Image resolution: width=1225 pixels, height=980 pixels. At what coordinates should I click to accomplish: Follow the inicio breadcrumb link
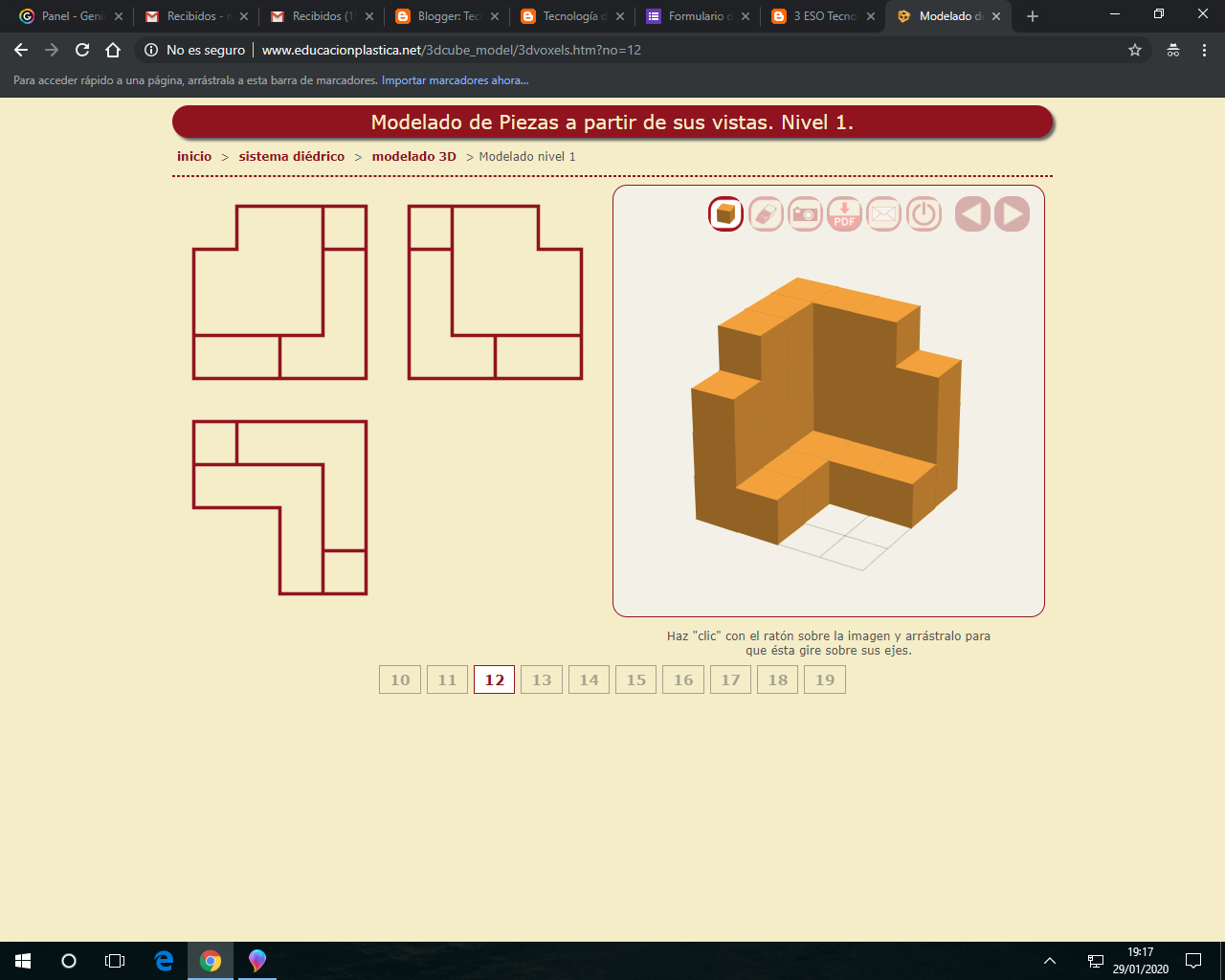(194, 156)
